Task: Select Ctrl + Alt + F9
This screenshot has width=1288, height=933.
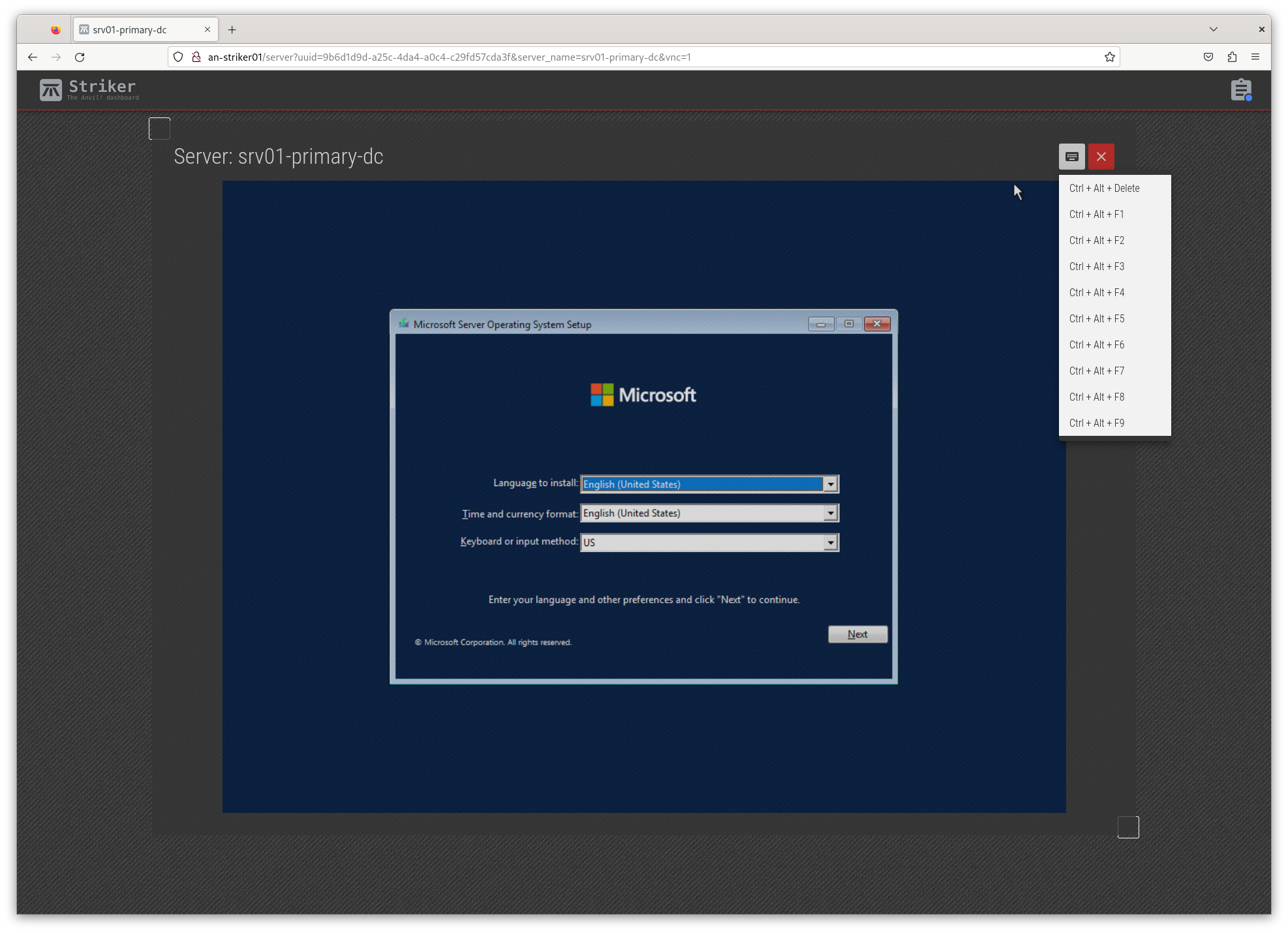Action: (x=1114, y=423)
